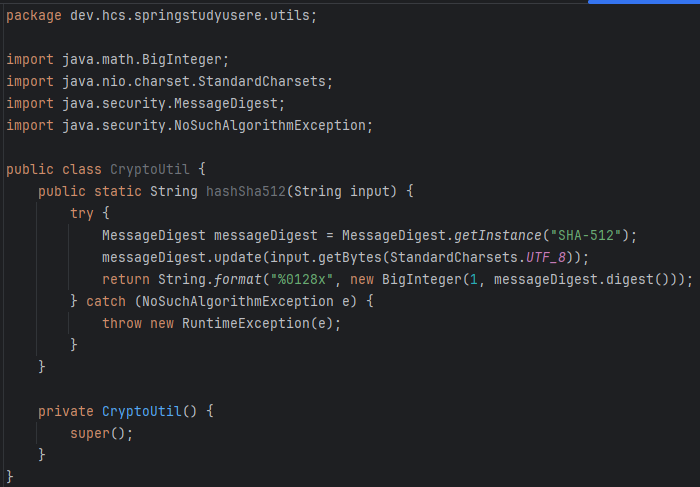The image size is (700, 487).
Task: Click the private CryptoUtil() constructor name
Action: coord(142,411)
